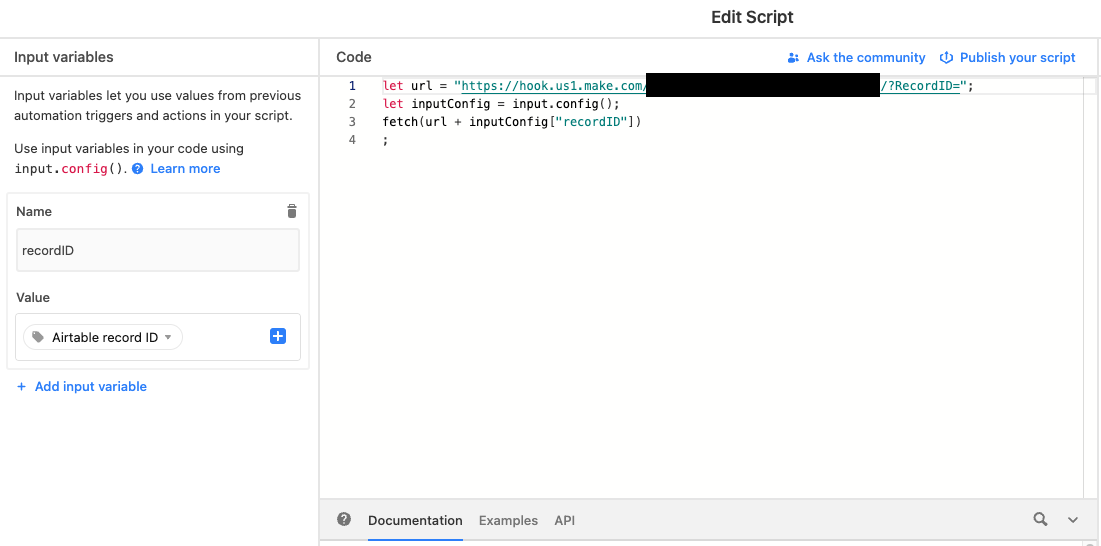Open the search magnifier in documentation bar
1101x546 pixels.
click(1041, 519)
